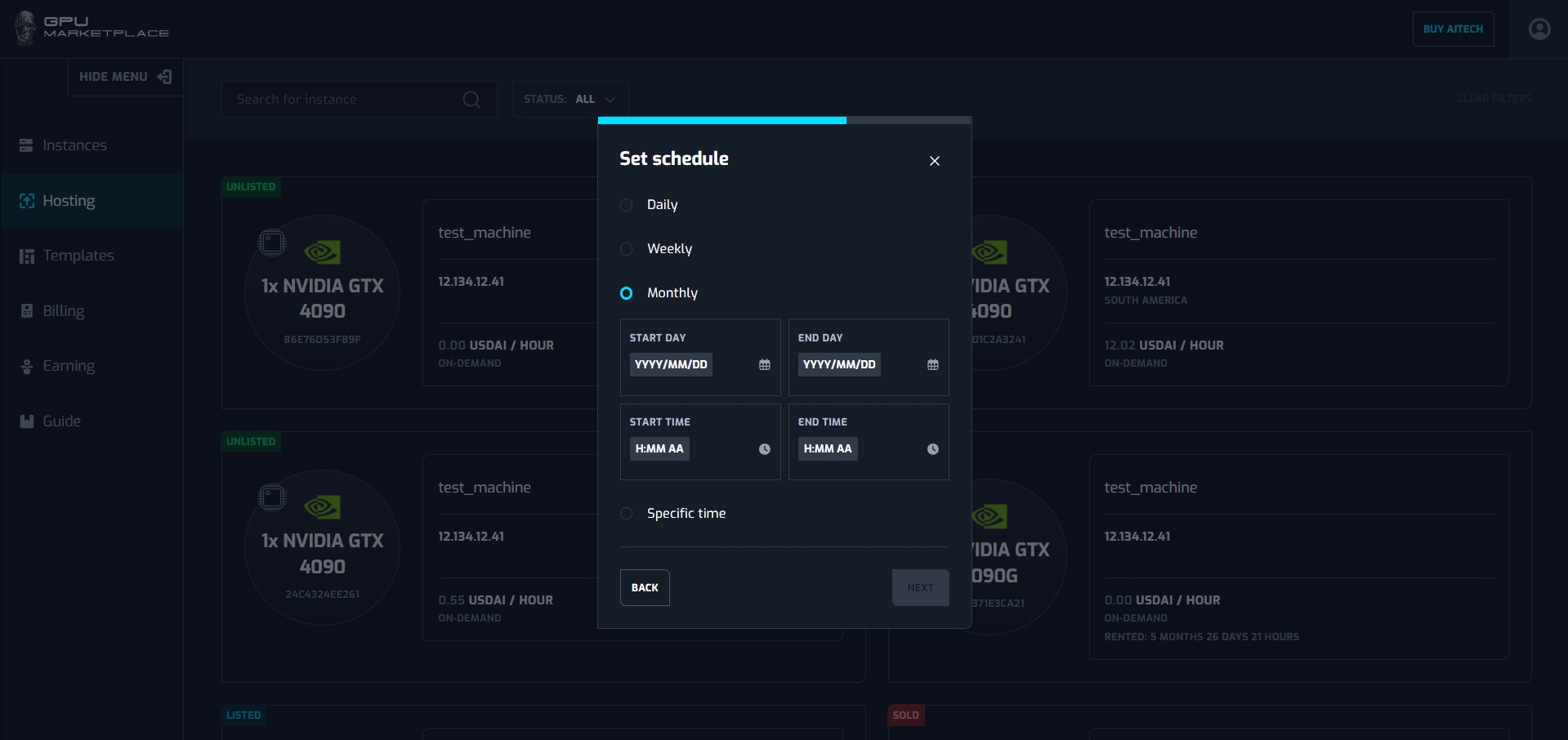Go to the Billing section

[63, 311]
